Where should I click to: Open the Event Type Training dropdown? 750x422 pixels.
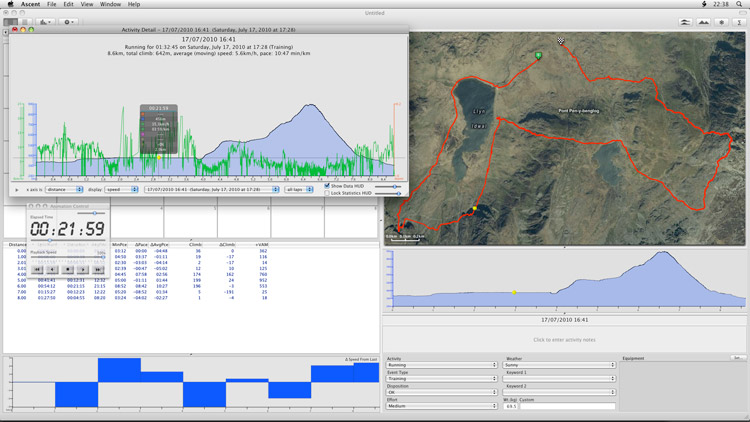pyautogui.click(x=442, y=378)
